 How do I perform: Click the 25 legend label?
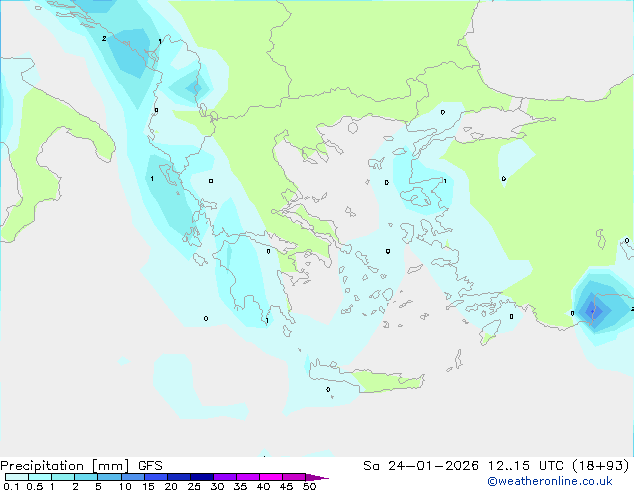click(194, 486)
